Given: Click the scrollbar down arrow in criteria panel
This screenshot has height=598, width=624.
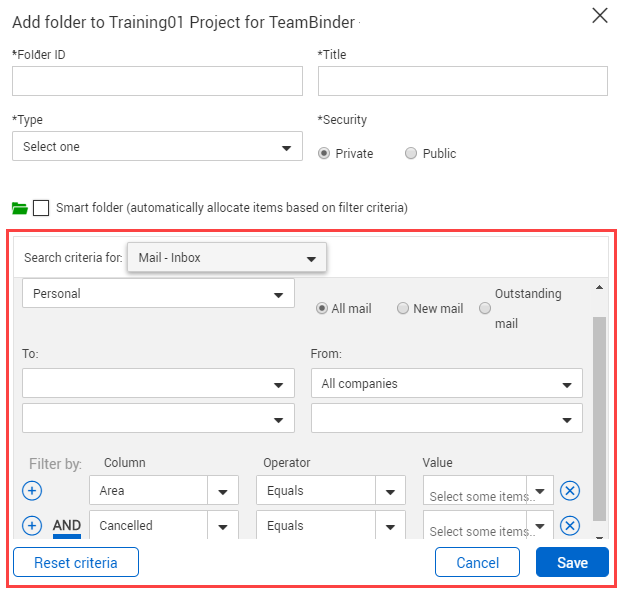Looking at the screenshot, I should [x=599, y=537].
